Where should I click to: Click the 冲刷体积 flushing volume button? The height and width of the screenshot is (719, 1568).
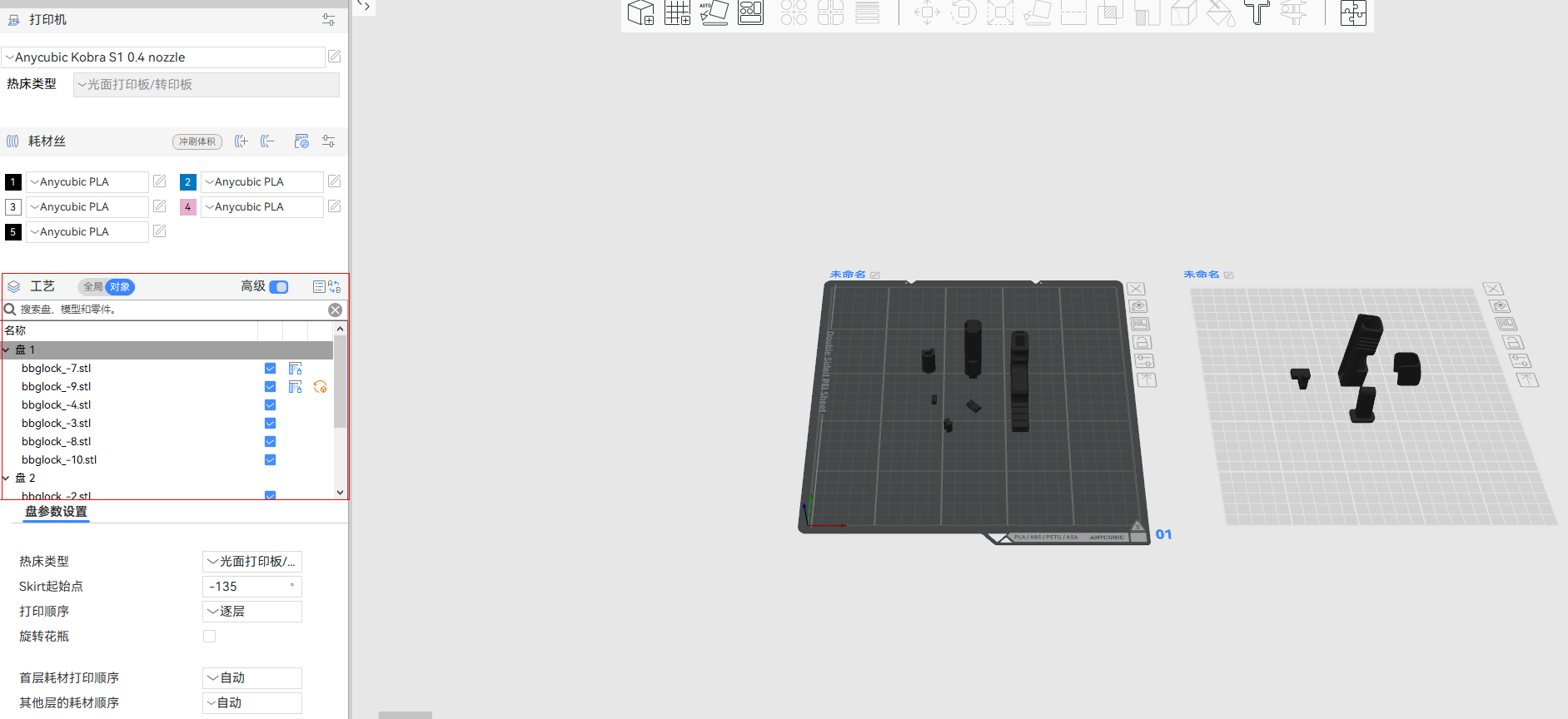point(197,141)
